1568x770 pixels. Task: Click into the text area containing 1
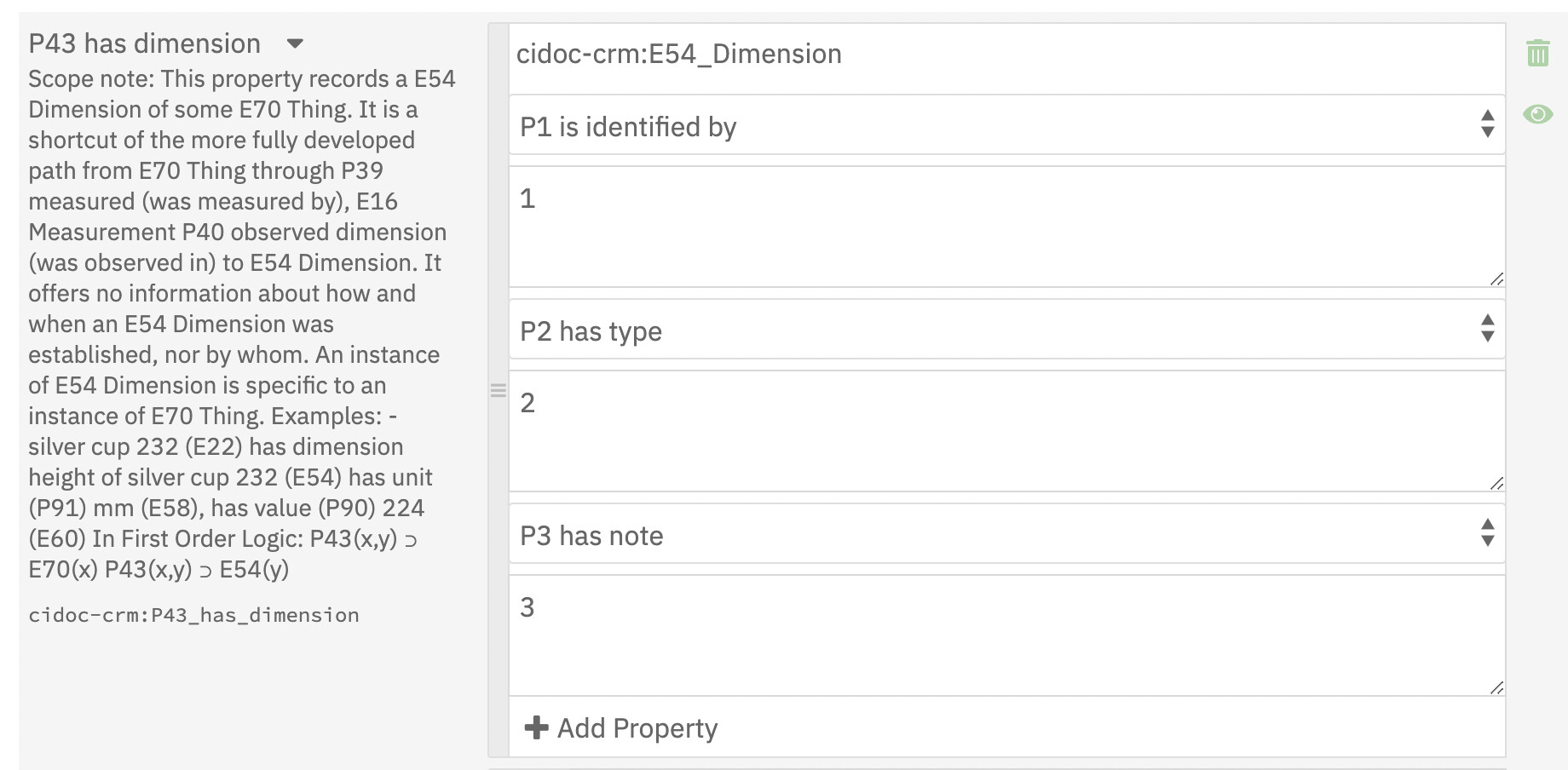pos(1006,227)
